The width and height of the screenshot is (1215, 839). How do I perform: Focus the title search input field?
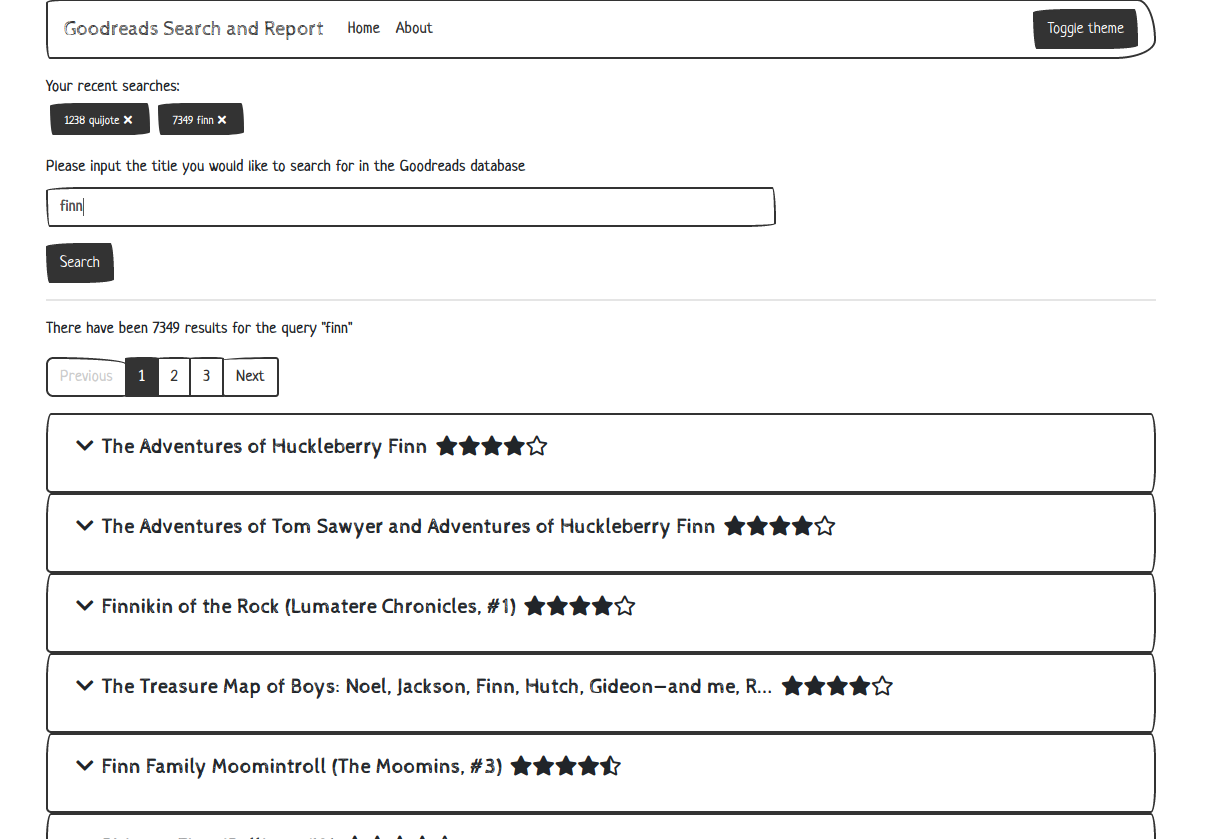coord(410,207)
